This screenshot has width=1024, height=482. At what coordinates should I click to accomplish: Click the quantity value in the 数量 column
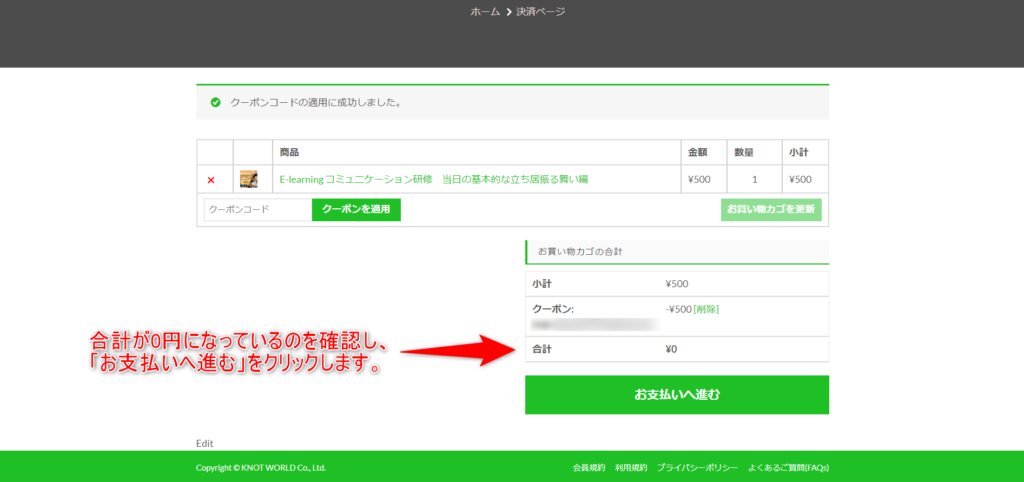click(754, 180)
